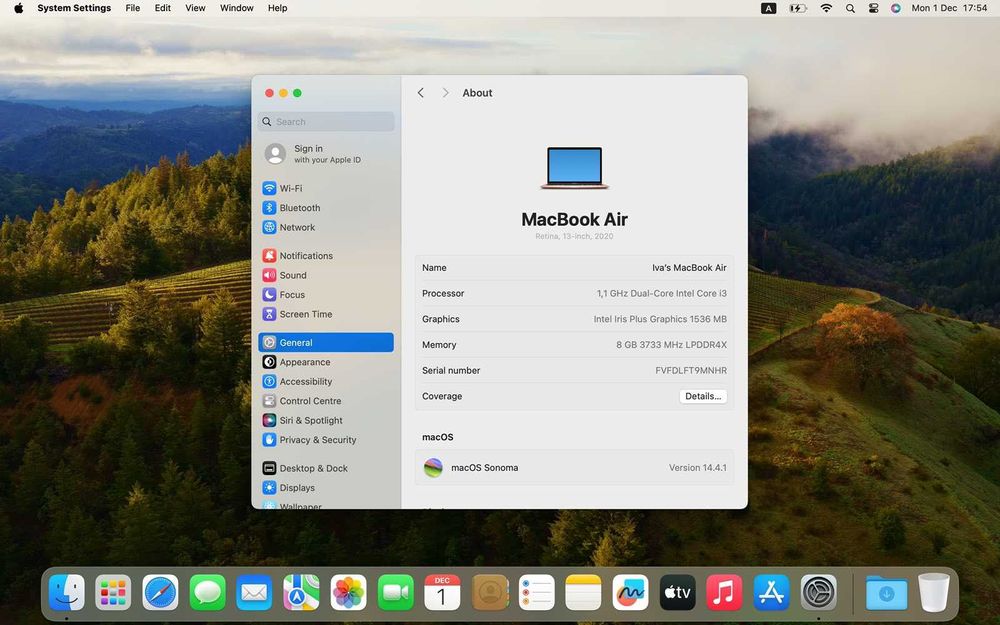Open Spotlight search in menu bar
Screen dimensions: 1000x625
pos(850,8)
